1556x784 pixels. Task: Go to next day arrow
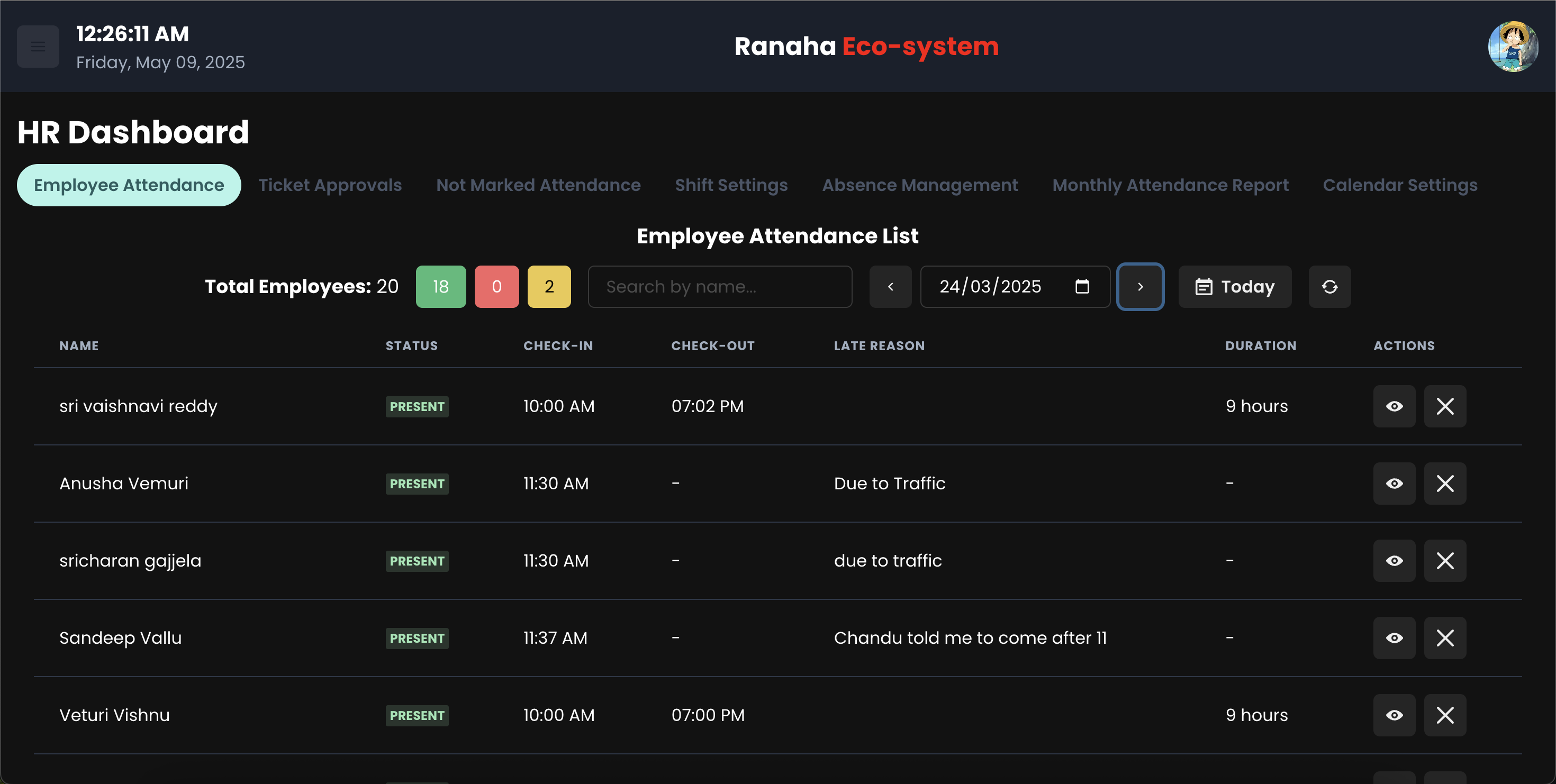click(1140, 287)
